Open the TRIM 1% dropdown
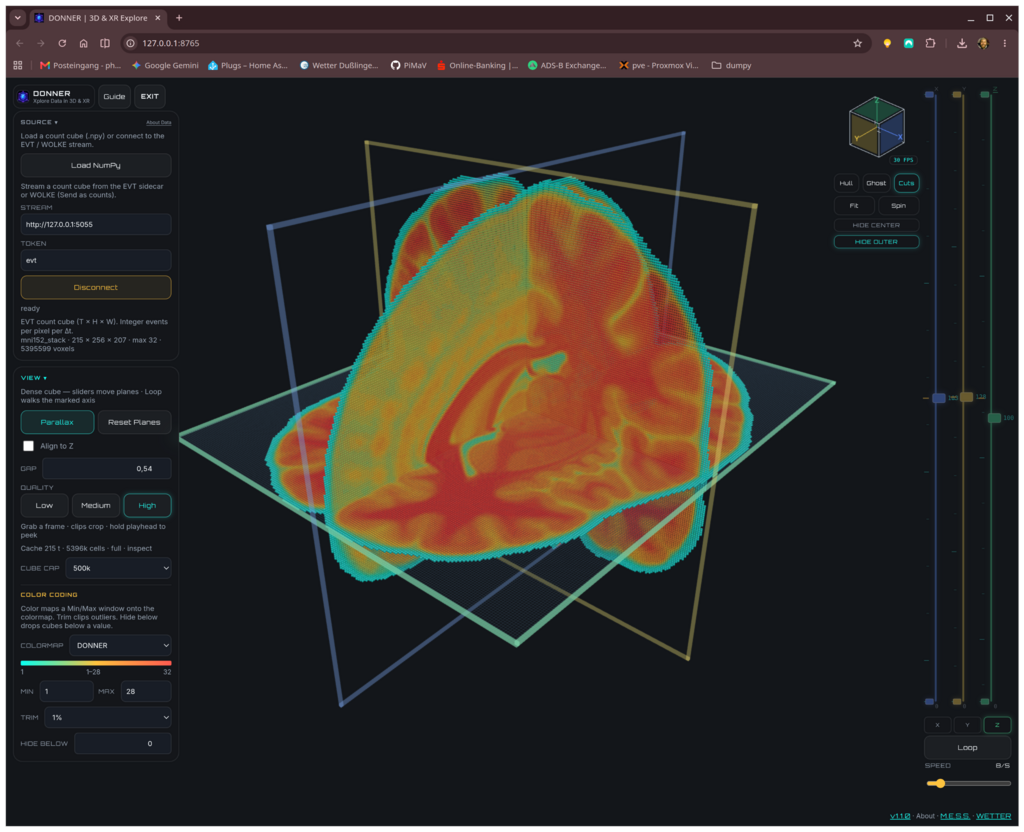The height and width of the screenshot is (832, 1024). [108, 718]
